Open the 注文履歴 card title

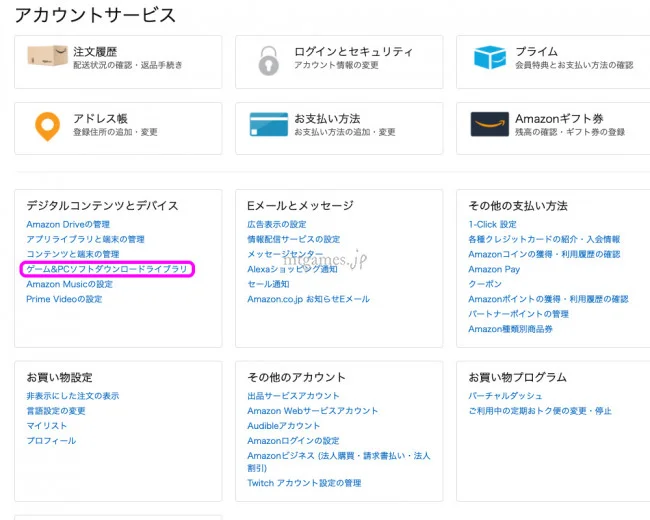point(95,52)
